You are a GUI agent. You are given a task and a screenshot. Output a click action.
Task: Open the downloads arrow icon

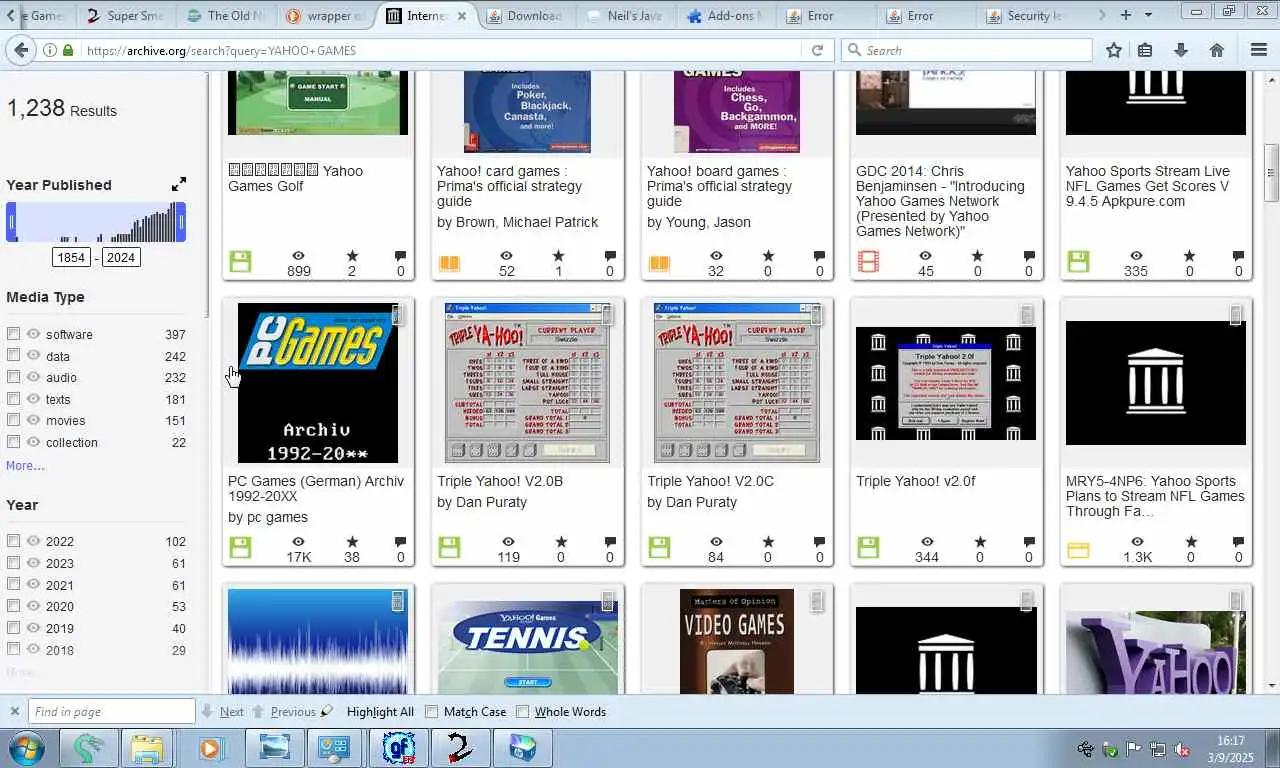tap(1181, 50)
